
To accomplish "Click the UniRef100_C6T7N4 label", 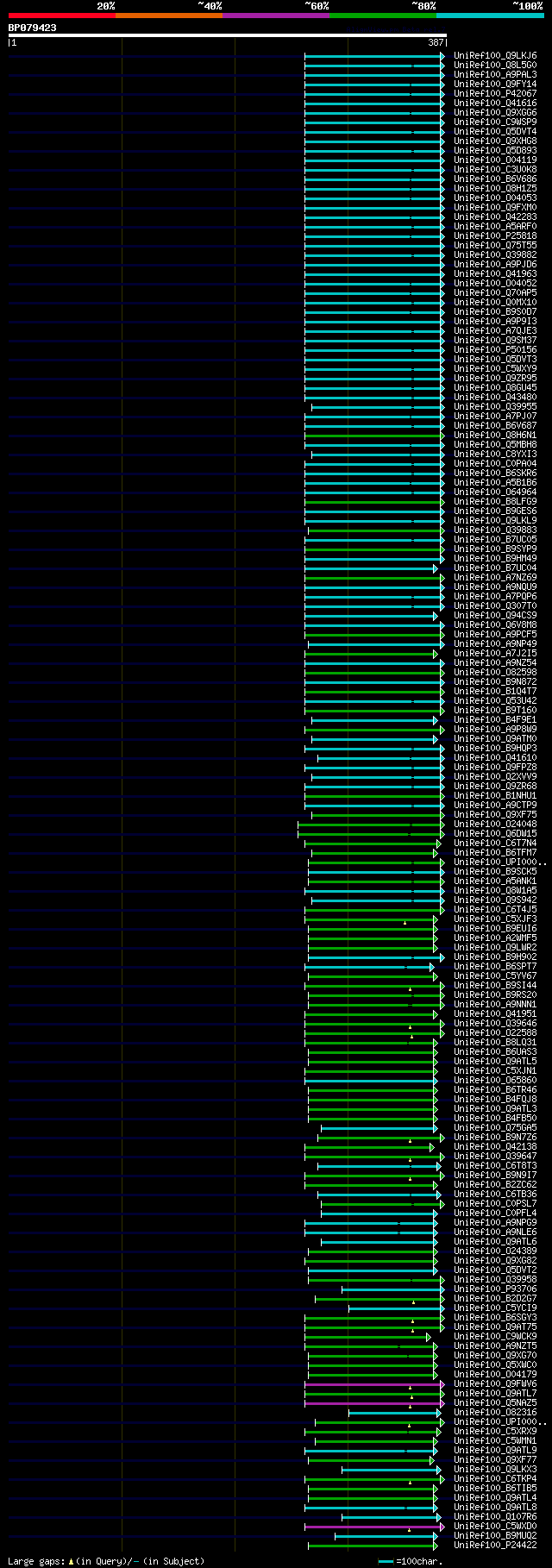I will coord(495,844).
